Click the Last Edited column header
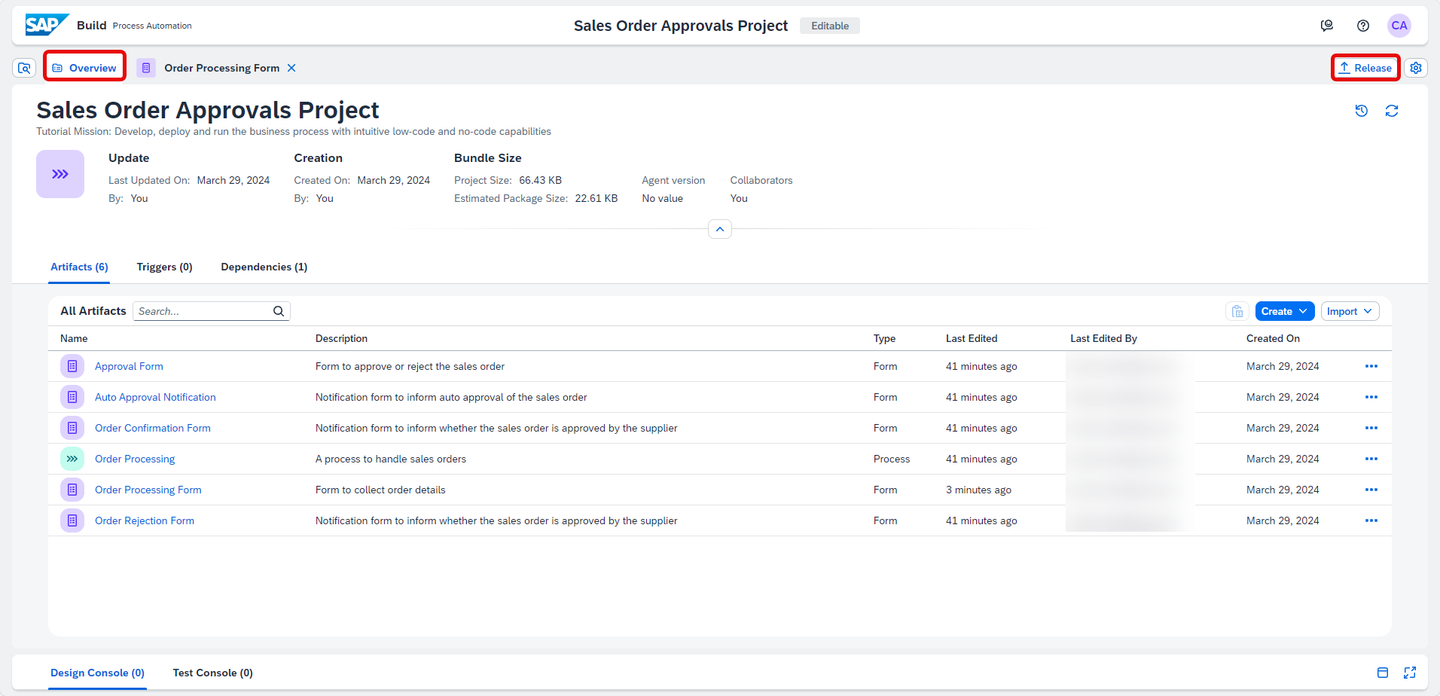This screenshot has height=696, width=1440. pos(971,339)
